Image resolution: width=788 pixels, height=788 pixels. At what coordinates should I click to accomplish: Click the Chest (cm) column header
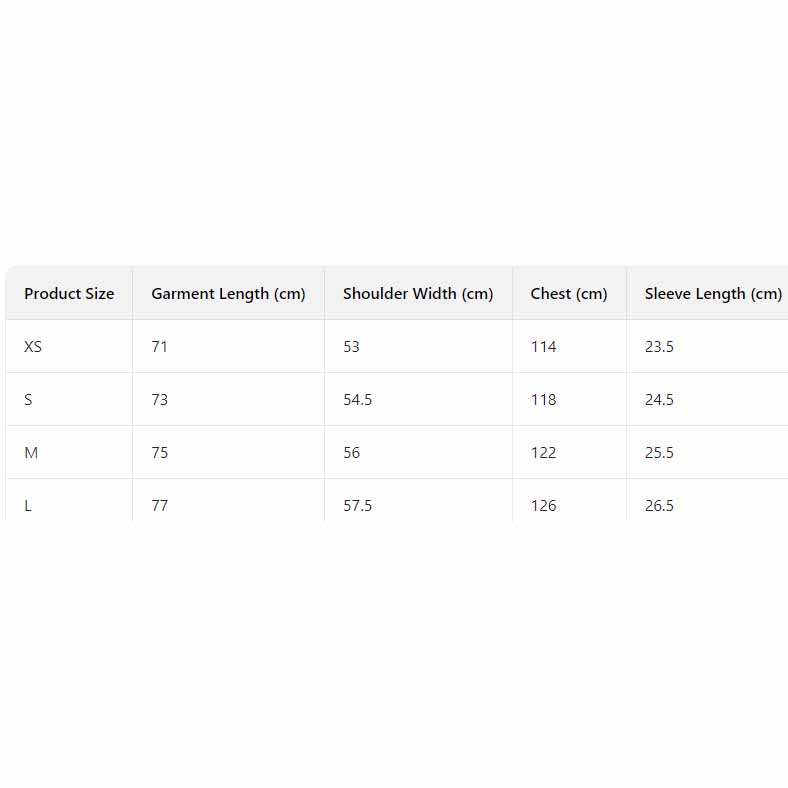pyautogui.click(x=569, y=294)
